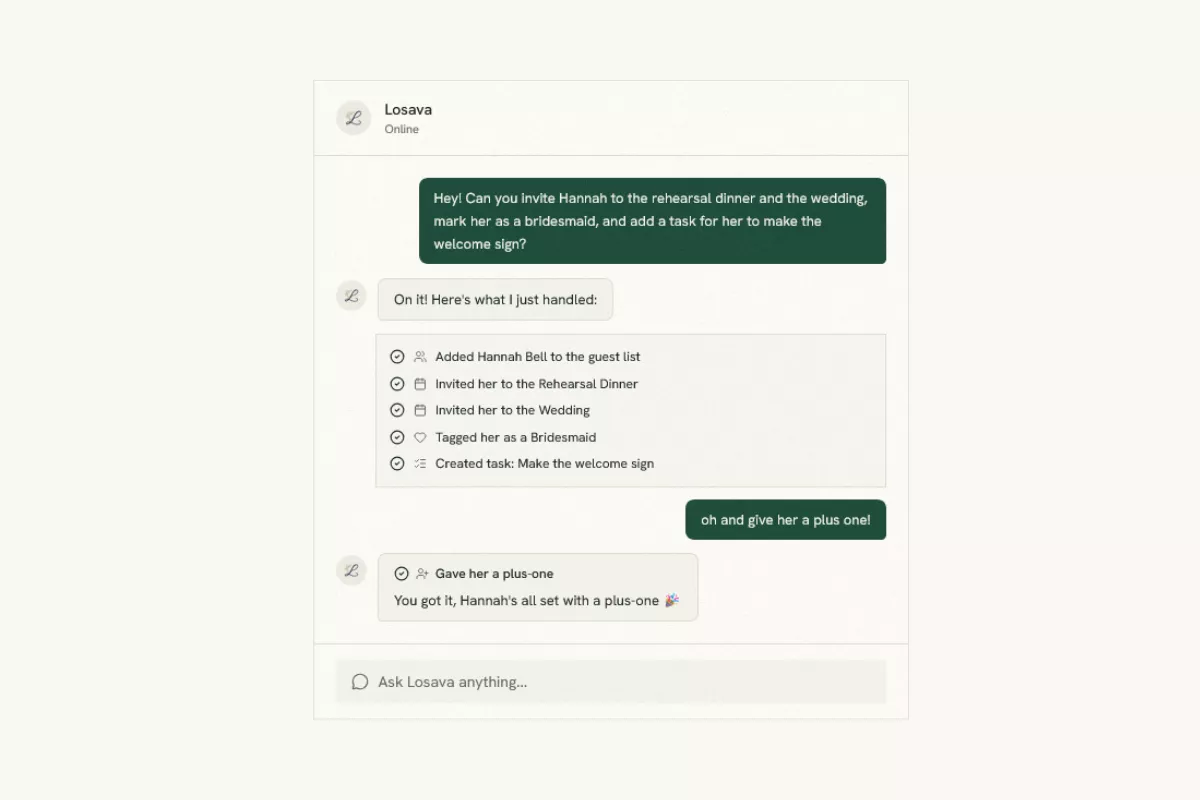
Task: Click the calendar icon beside Rehearsal Dinner invite
Action: (420, 384)
